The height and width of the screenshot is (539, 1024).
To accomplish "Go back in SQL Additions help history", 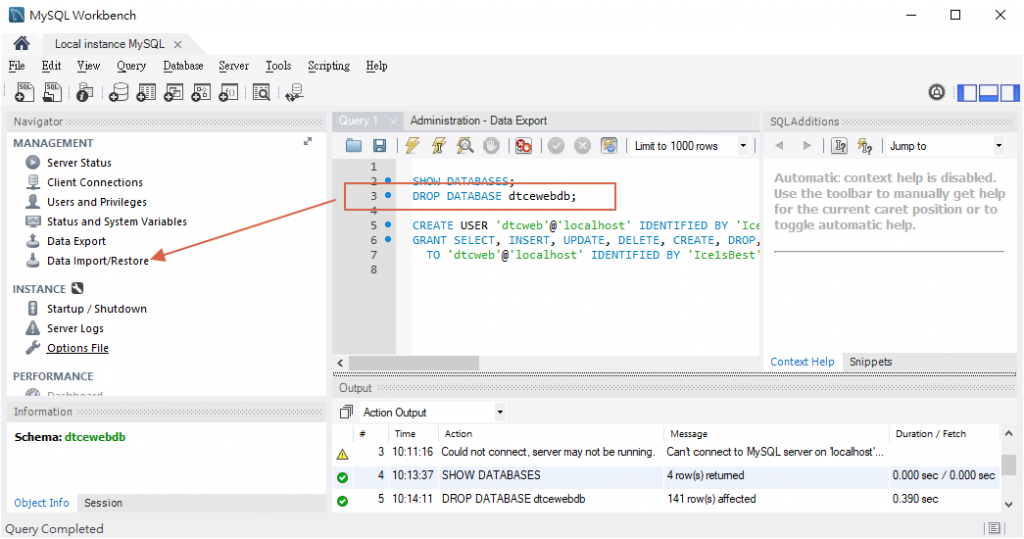I will click(x=779, y=146).
